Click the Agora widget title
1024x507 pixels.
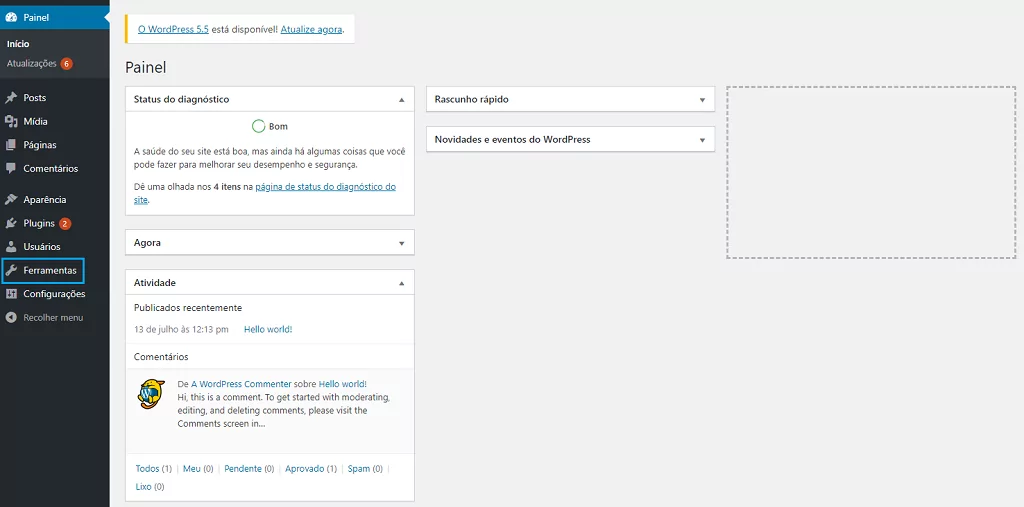pyautogui.click(x=147, y=243)
